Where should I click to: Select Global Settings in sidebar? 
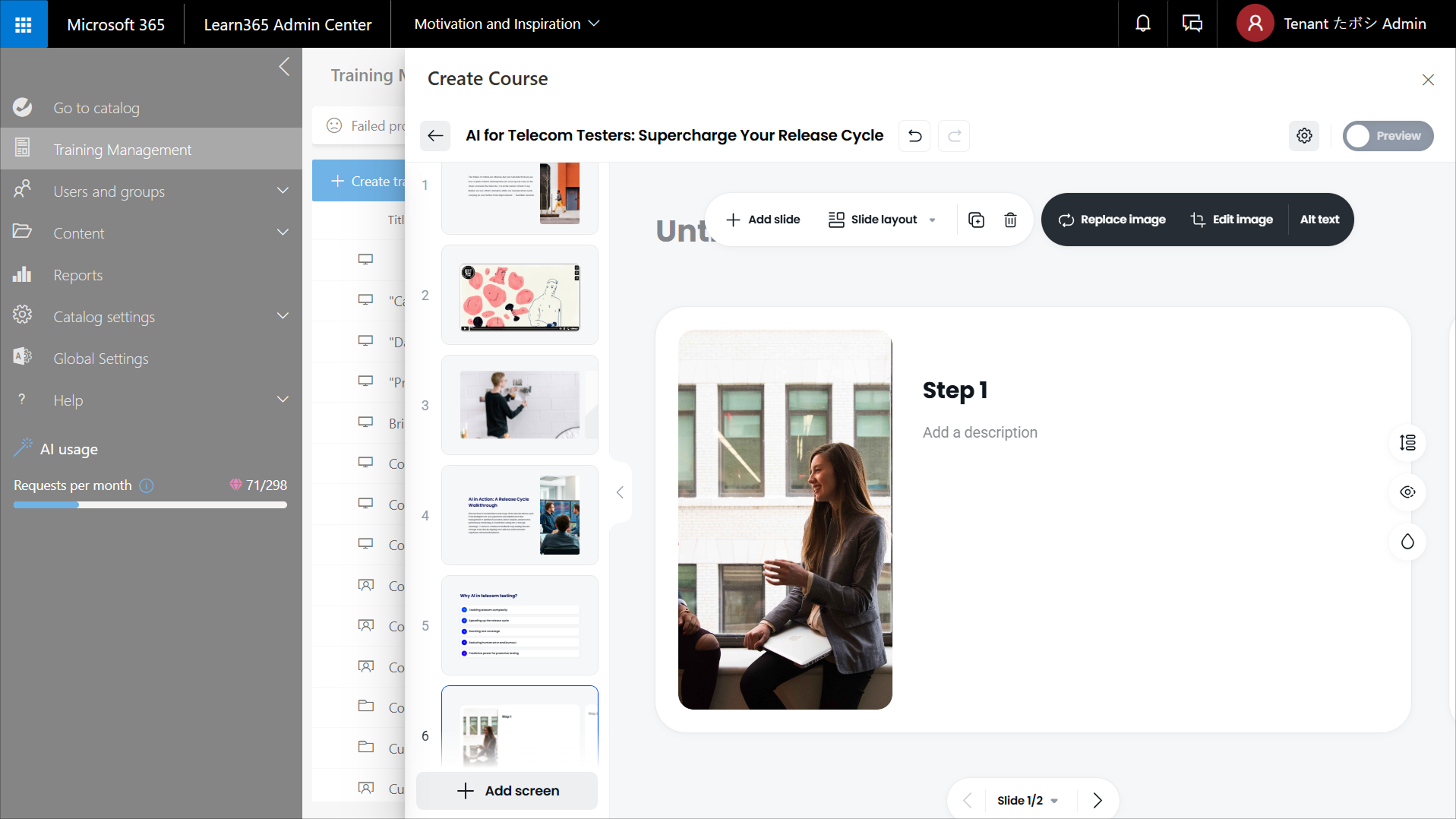tap(100, 359)
